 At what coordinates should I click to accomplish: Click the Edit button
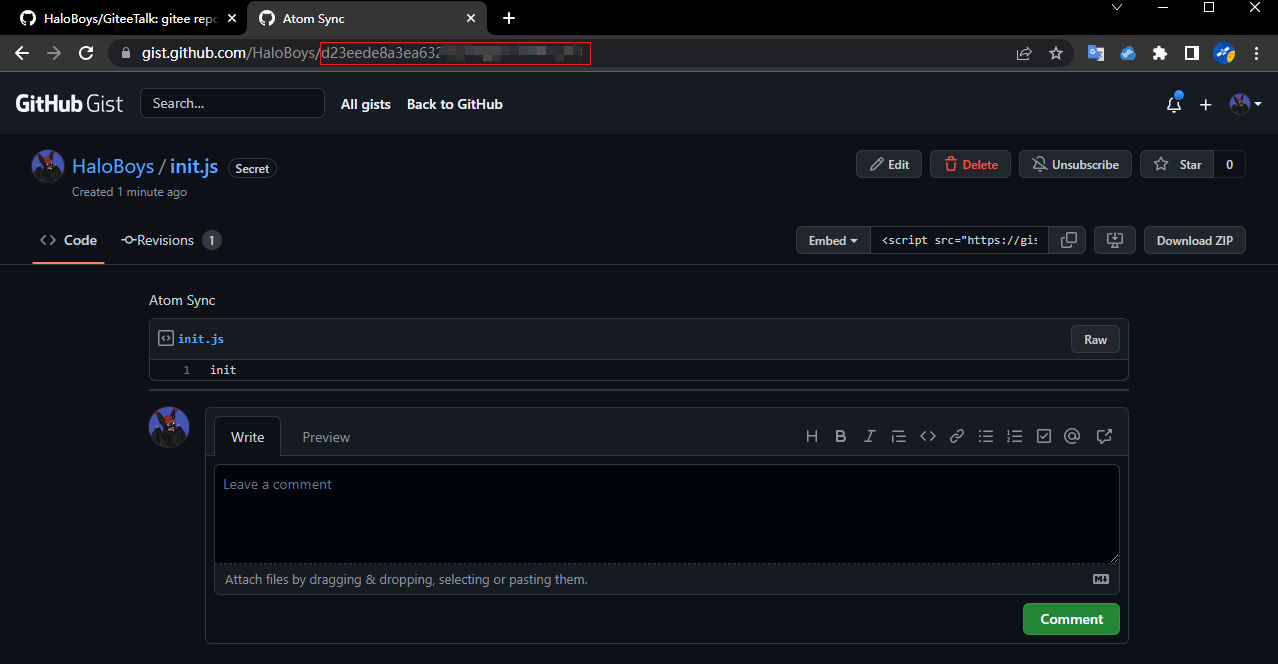tap(889, 164)
